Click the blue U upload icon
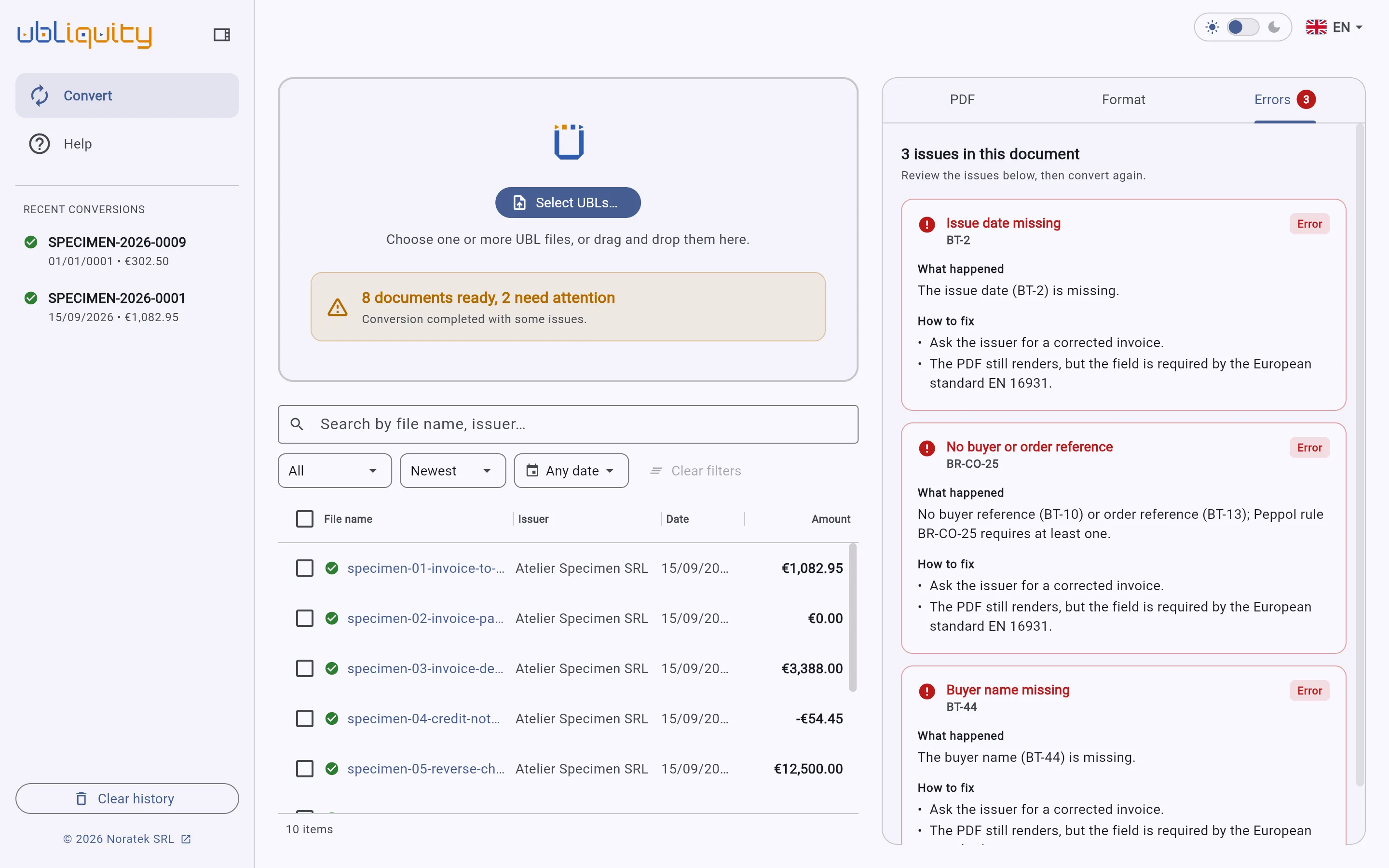 [x=568, y=141]
